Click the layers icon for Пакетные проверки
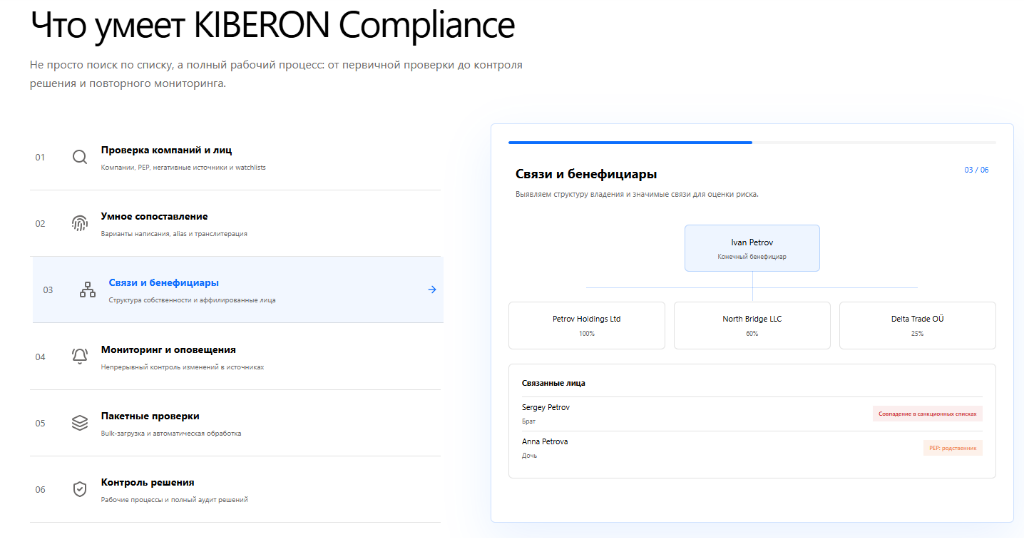 80,422
